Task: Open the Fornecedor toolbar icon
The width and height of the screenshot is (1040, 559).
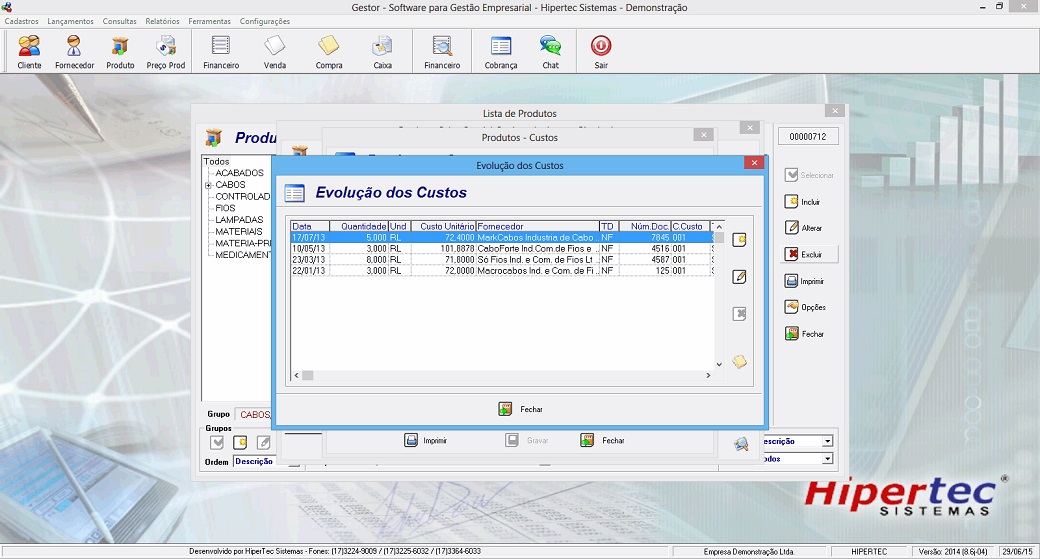Action: tap(74, 52)
